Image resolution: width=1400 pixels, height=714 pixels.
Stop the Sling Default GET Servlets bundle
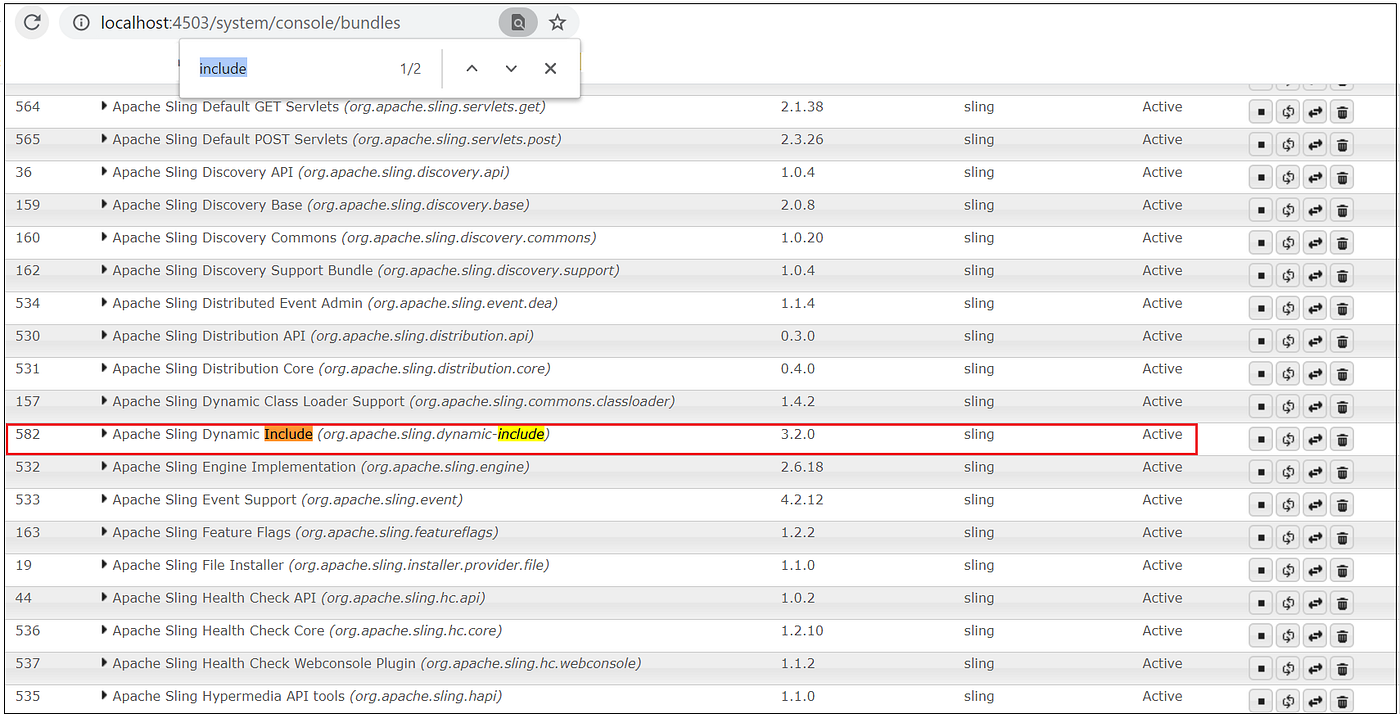[1261, 111]
